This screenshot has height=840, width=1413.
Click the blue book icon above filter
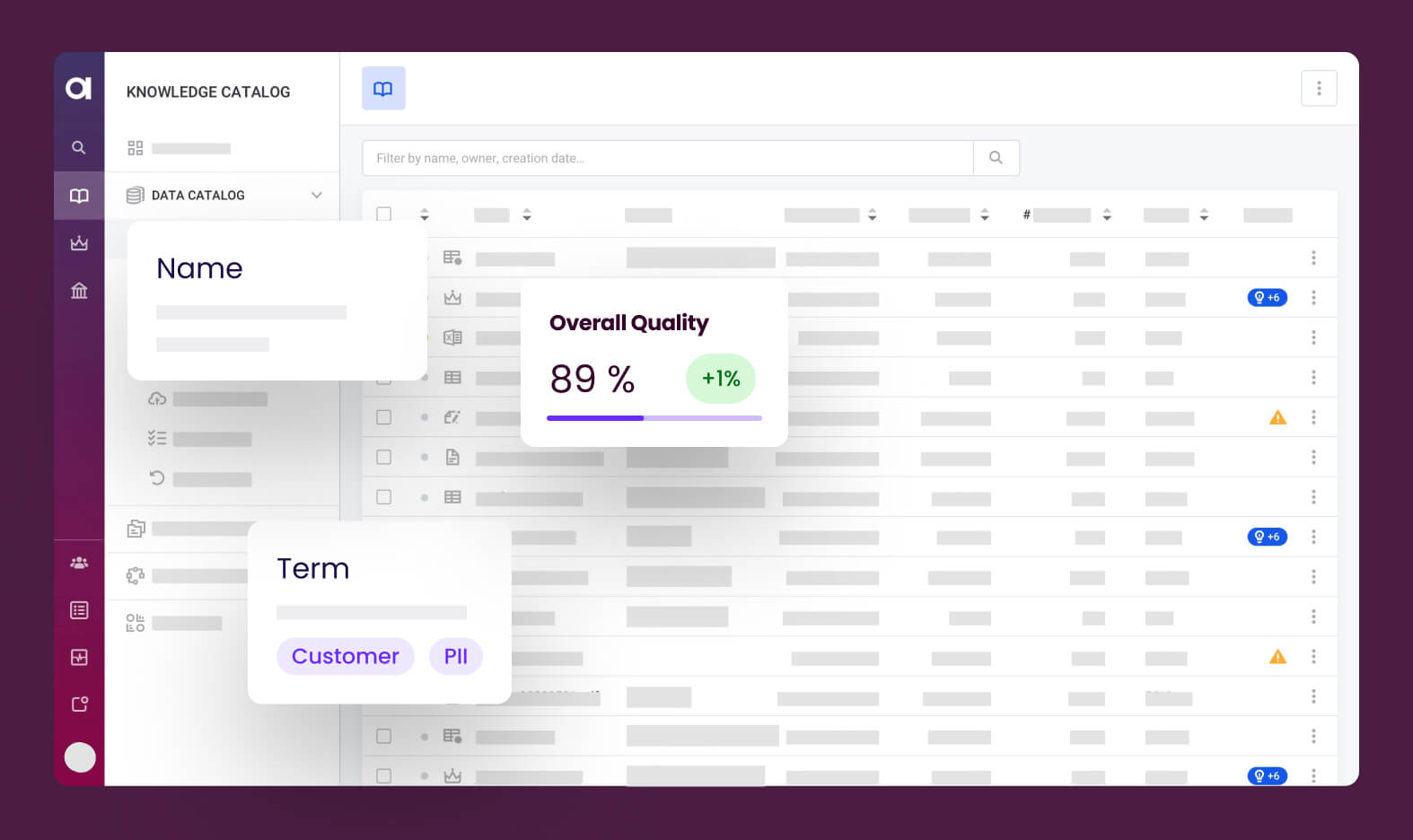point(383,89)
